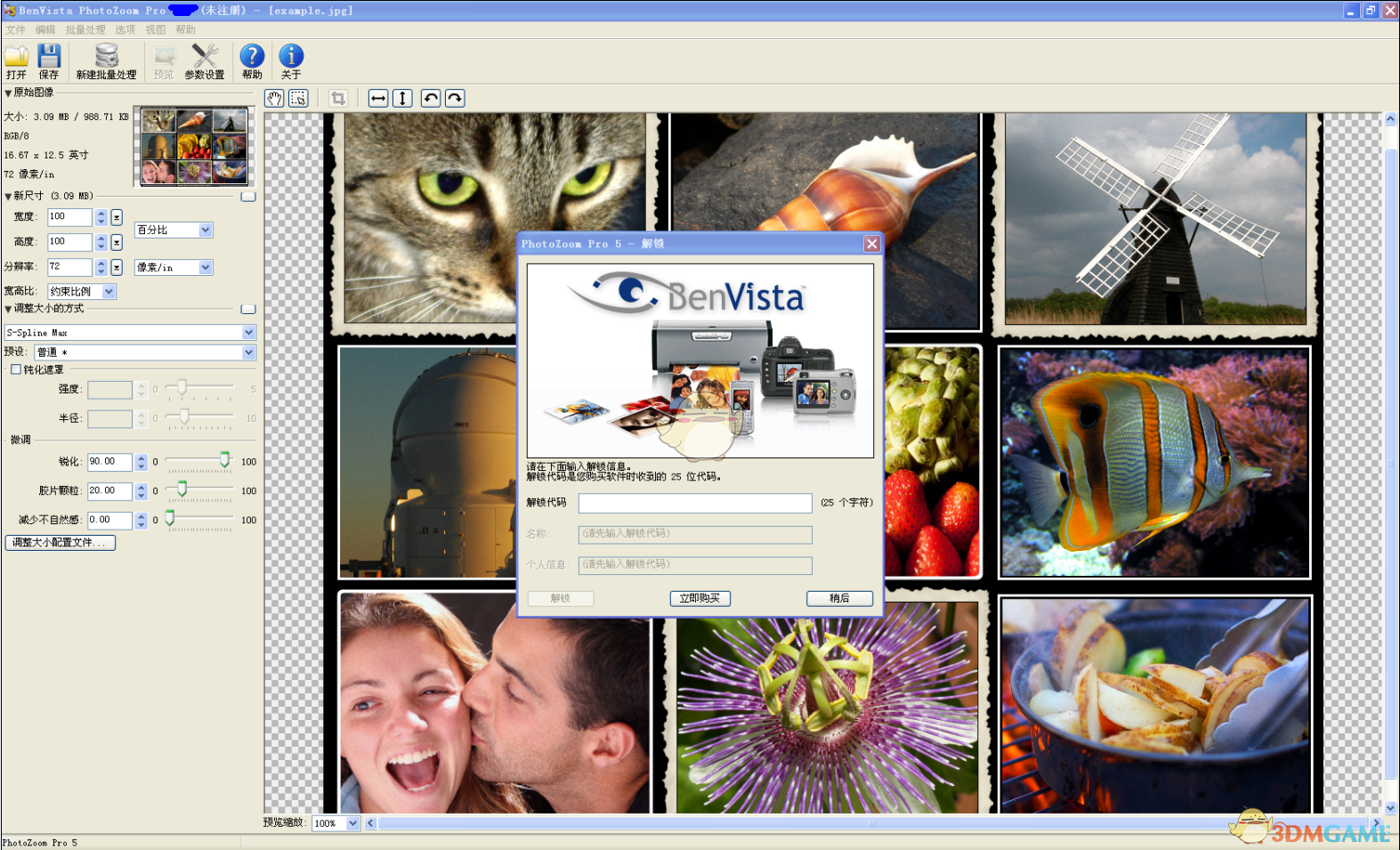This screenshot has width=1400, height=850.
Task: Click the 宽度 value field
Action: [x=69, y=217]
